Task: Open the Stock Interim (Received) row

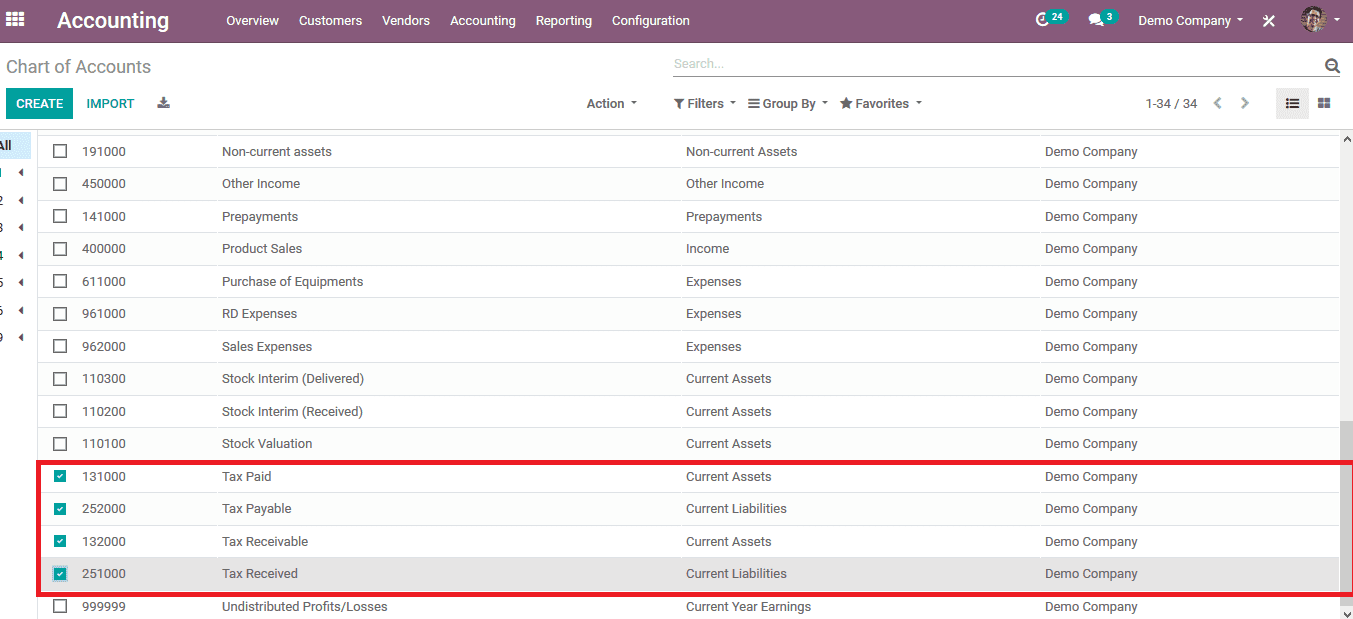Action: [x=688, y=411]
